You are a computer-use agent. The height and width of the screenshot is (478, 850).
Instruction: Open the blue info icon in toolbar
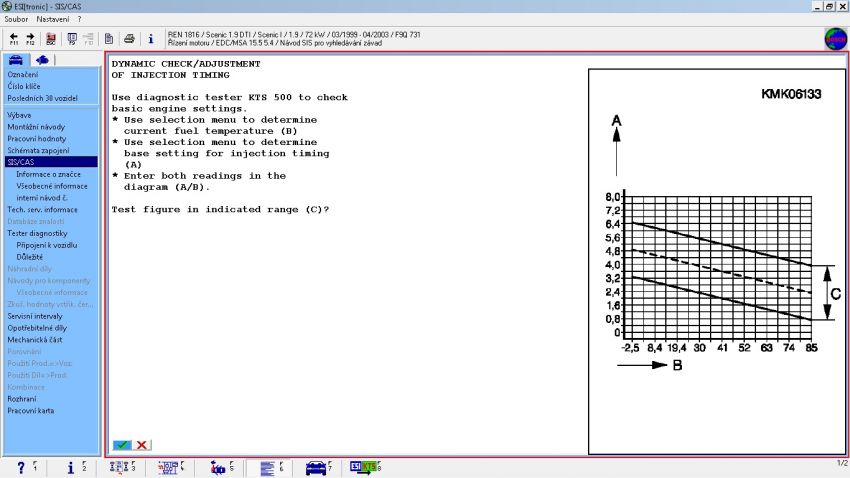[150, 39]
